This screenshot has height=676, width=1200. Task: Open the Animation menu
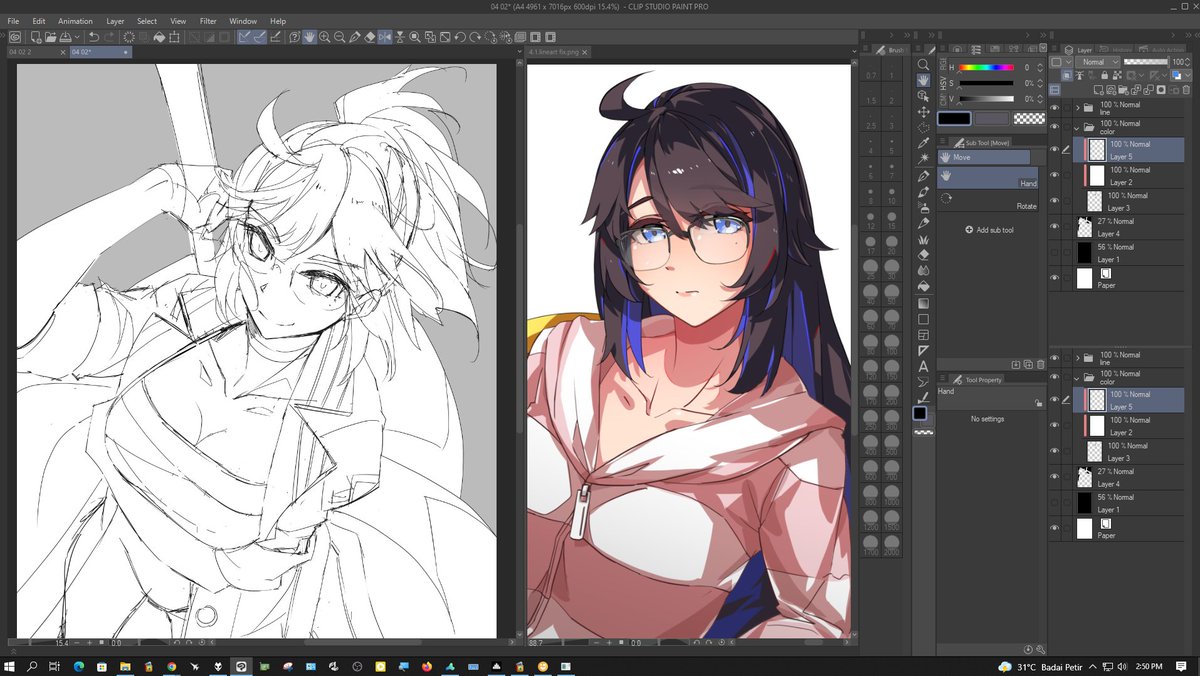(75, 20)
